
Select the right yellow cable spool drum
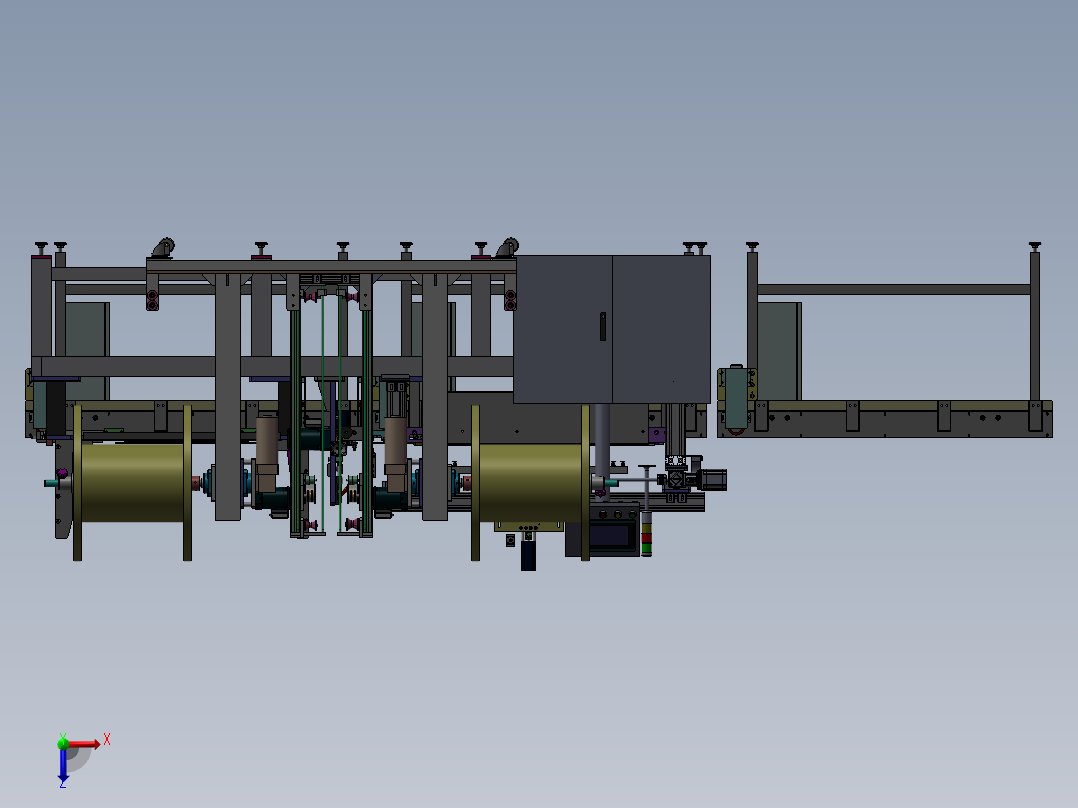[x=530, y=482]
